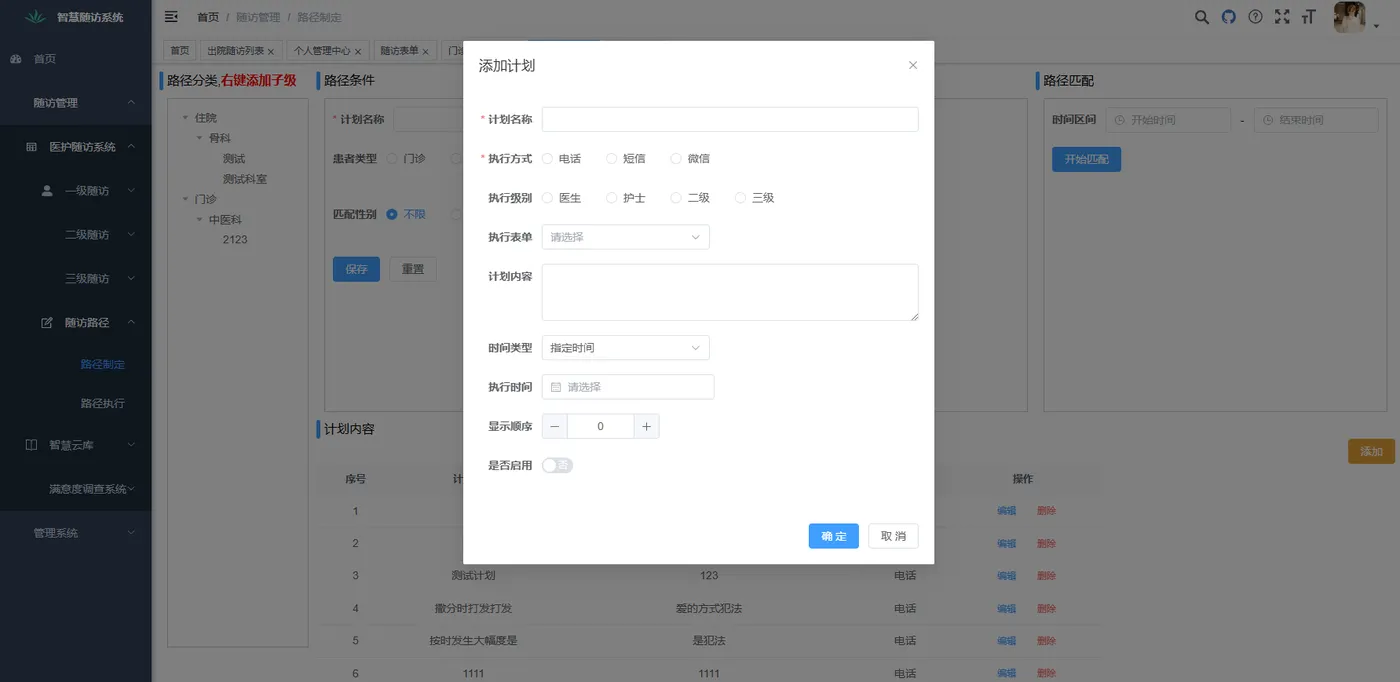
Task: Collapse the sidebar with the hamburger icon
Action: pos(170,16)
